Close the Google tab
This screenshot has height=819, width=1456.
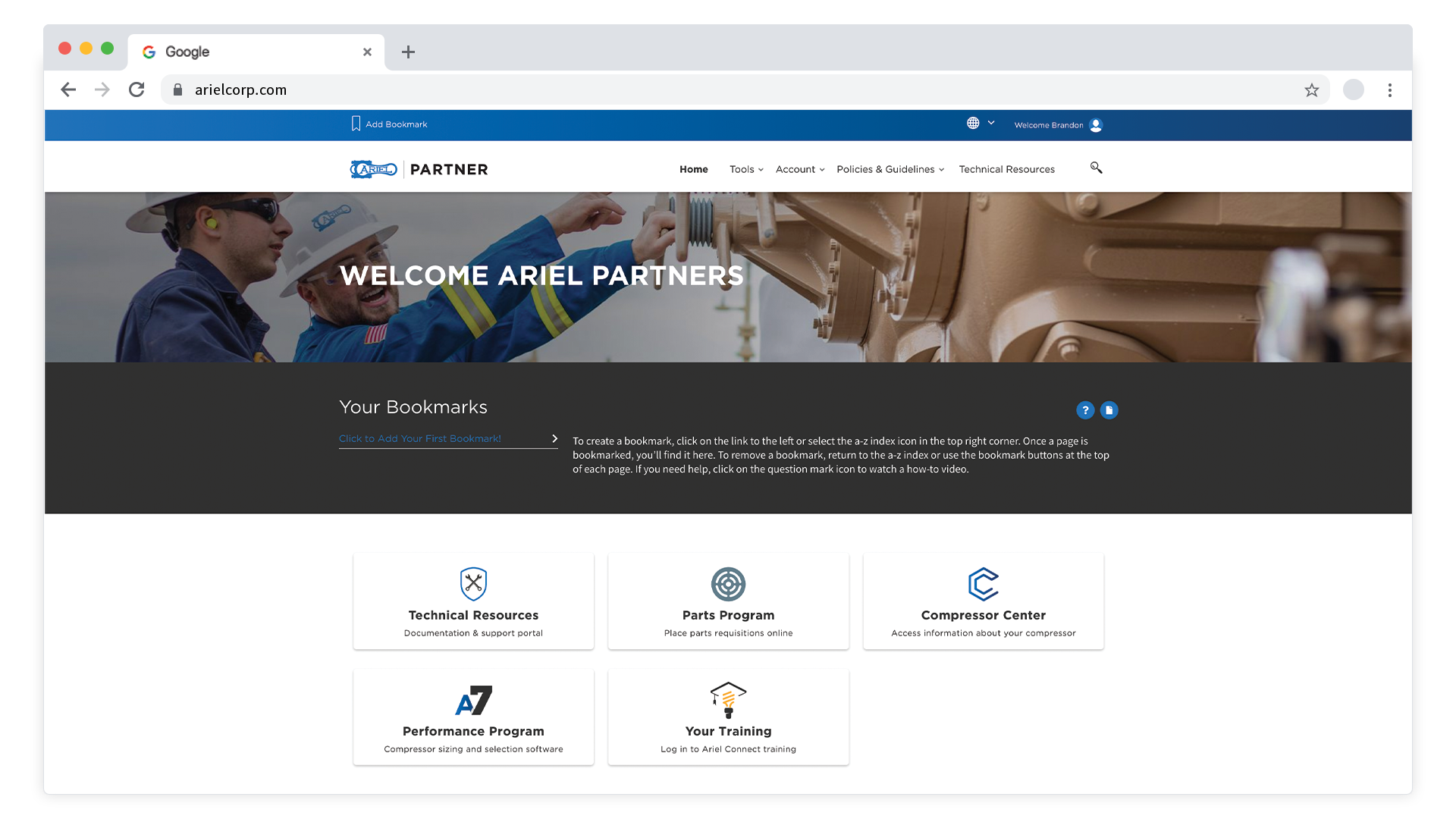click(x=367, y=52)
